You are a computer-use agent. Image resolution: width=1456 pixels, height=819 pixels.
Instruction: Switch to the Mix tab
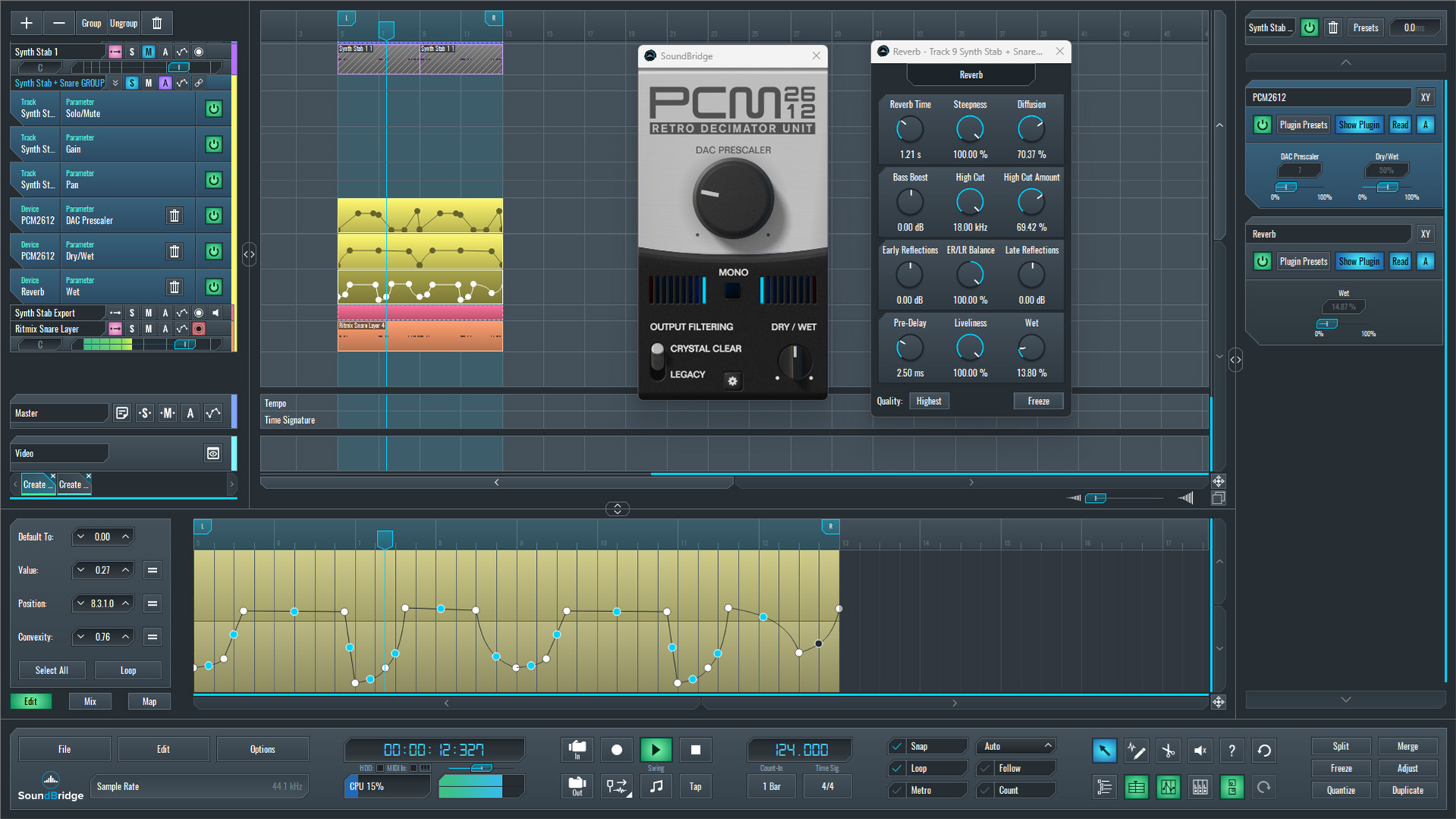point(90,701)
